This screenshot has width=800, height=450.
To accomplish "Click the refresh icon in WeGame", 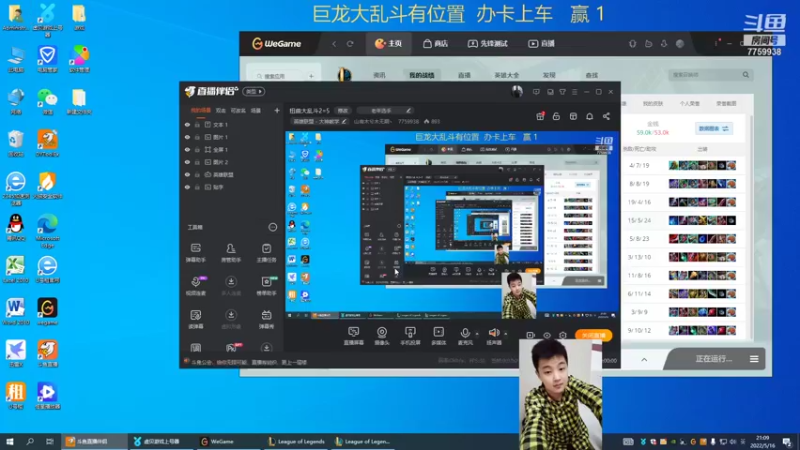I will 350,44.
